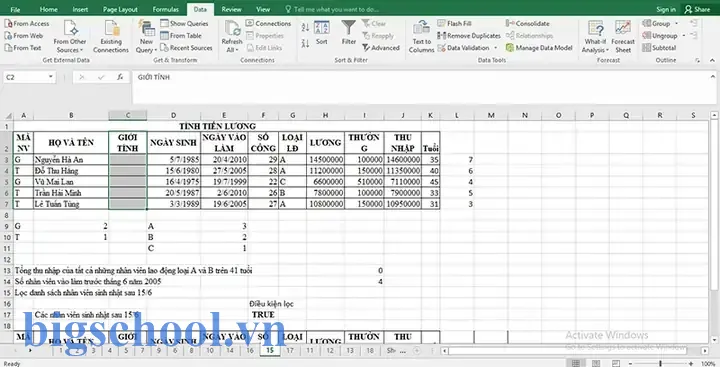Viewport: 720px width, 367px height.
Task: Select column C header
Action: click(128, 115)
